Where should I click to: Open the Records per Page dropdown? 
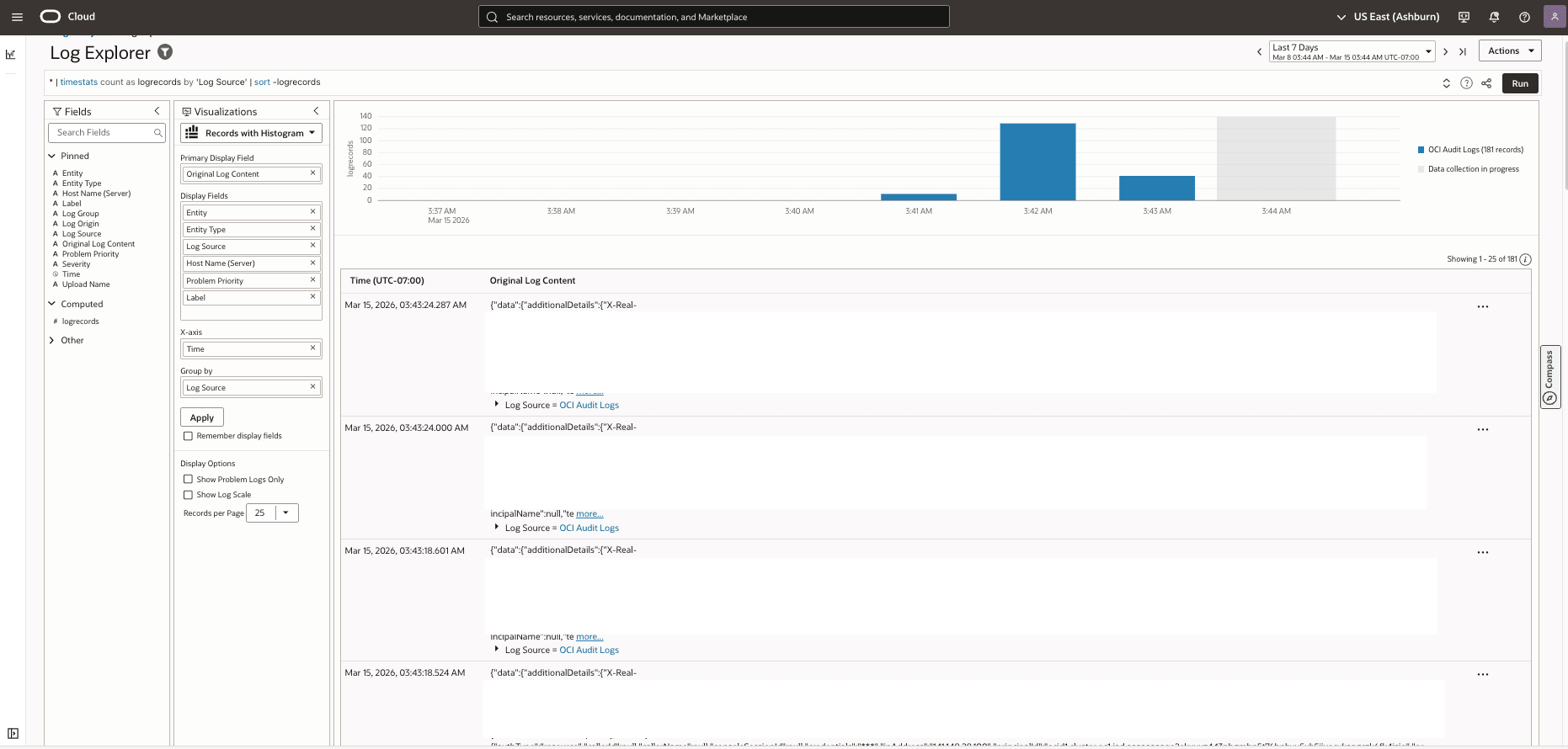[286, 513]
